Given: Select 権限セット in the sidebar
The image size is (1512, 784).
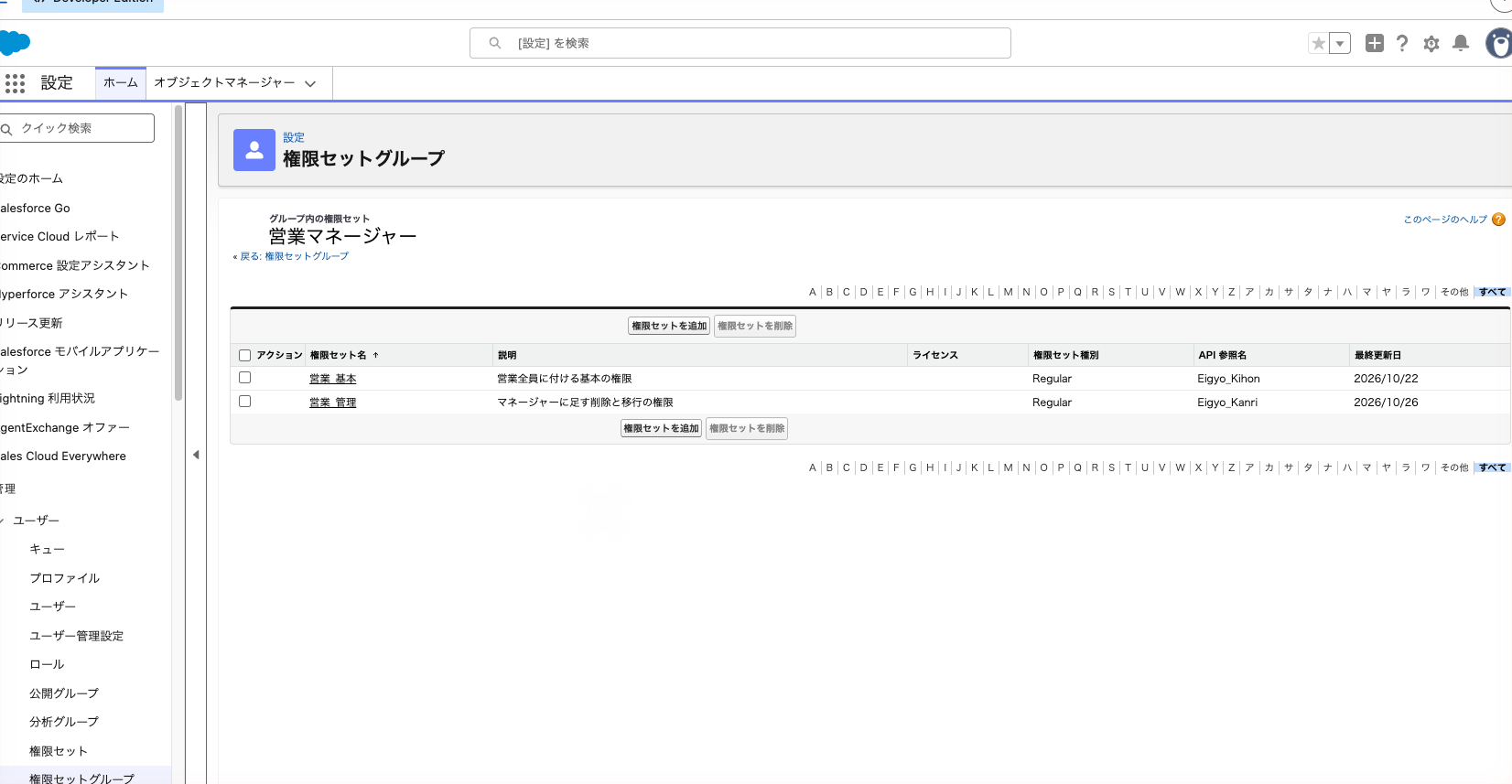Looking at the screenshot, I should coord(59,751).
